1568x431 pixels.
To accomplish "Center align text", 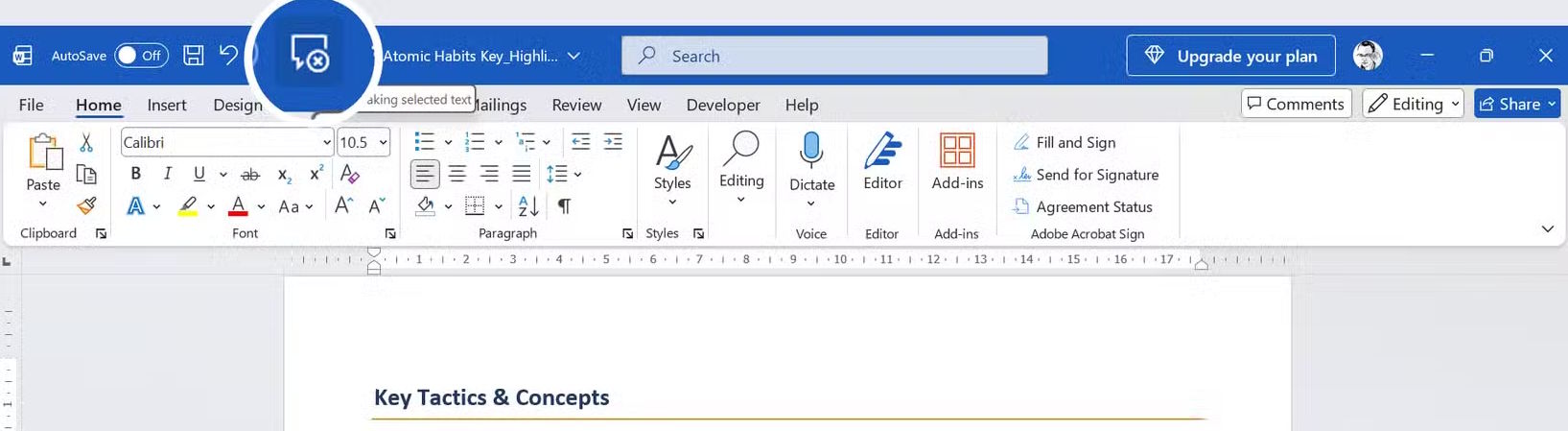I will tap(457, 174).
